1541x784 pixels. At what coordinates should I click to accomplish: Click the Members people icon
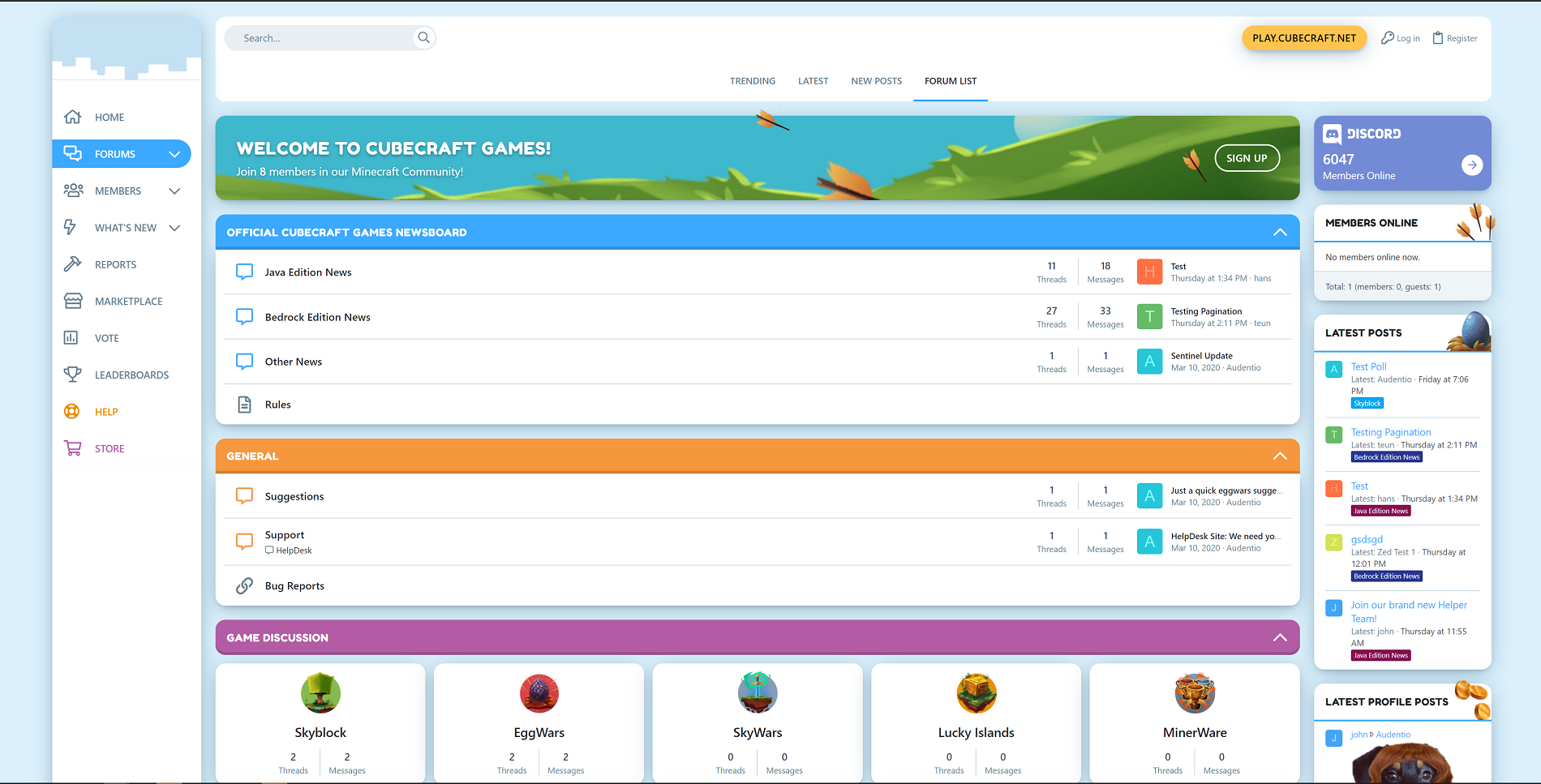click(73, 191)
